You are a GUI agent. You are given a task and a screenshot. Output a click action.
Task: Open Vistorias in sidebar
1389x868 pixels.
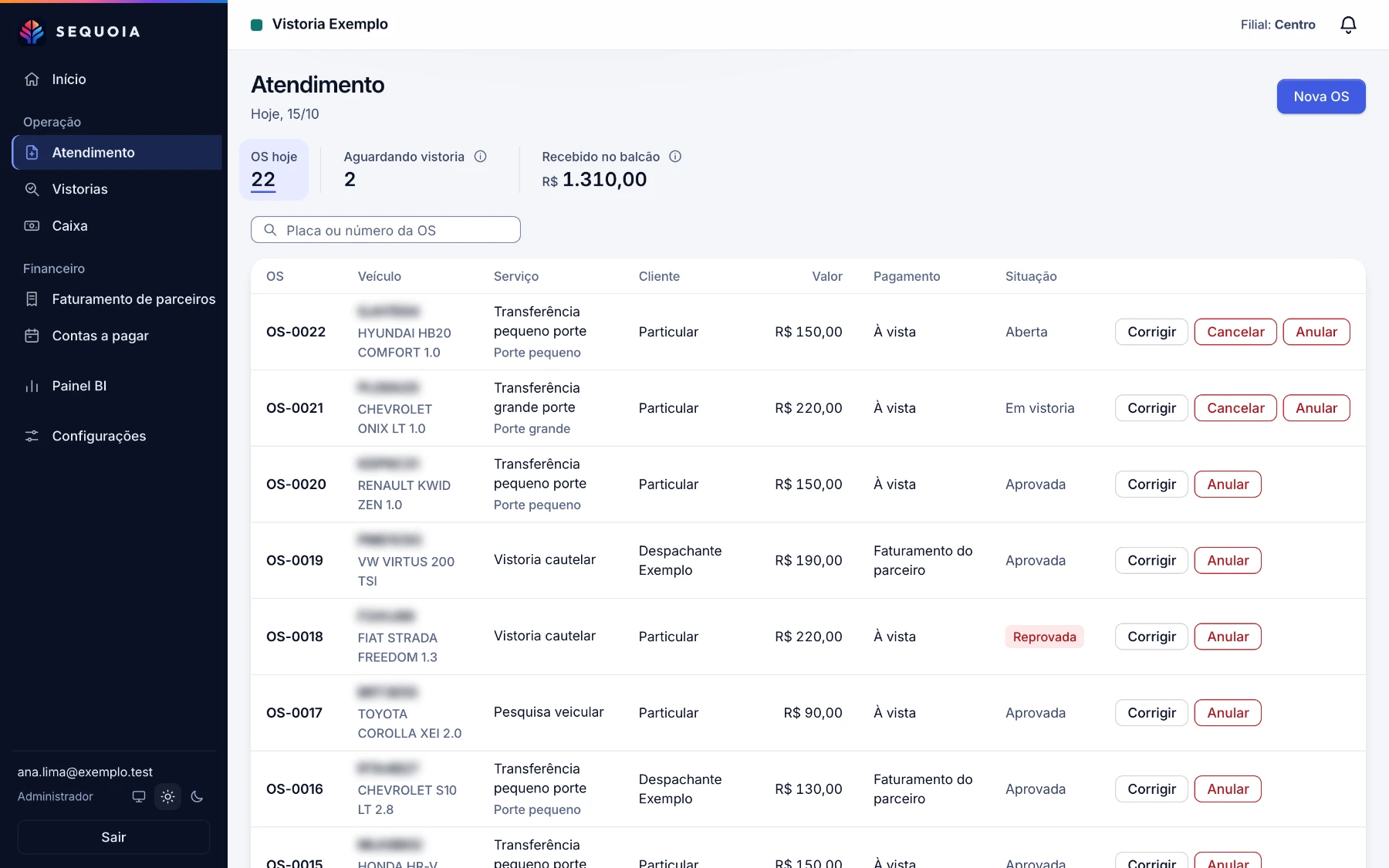pyautogui.click(x=117, y=189)
